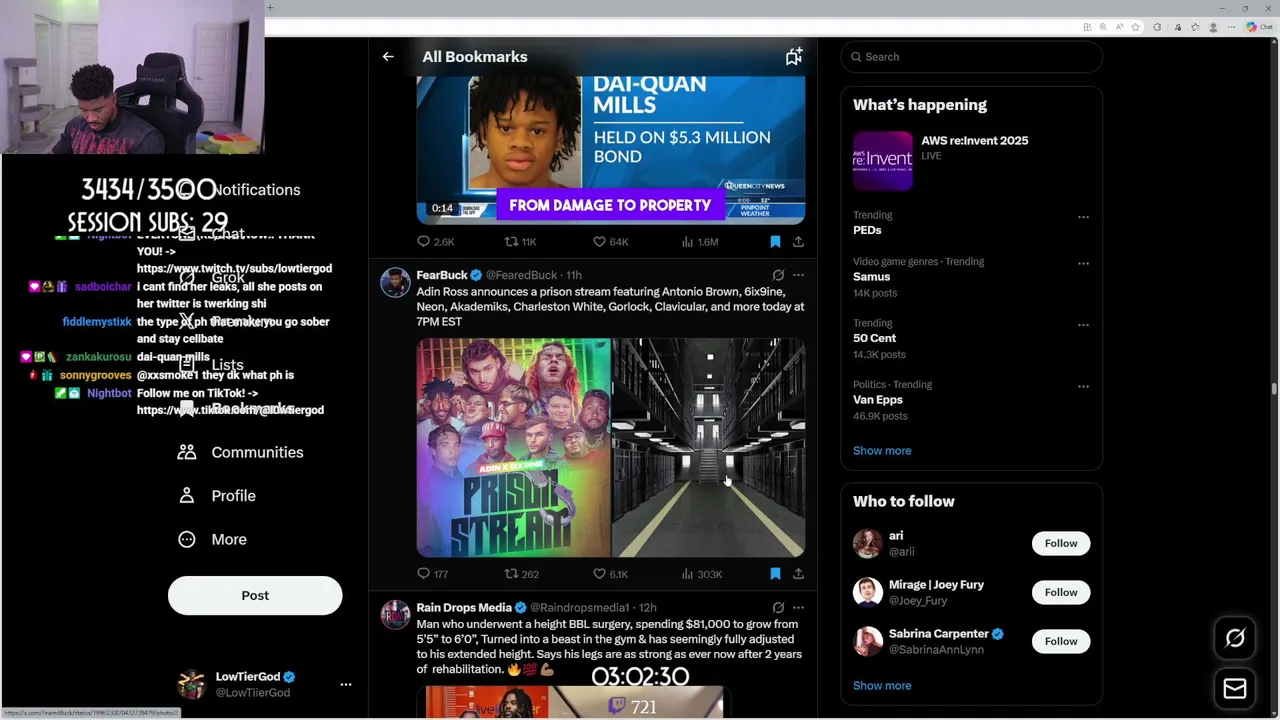Open the Grok floating button
Viewport: 1280px width, 720px height.
(1235, 638)
